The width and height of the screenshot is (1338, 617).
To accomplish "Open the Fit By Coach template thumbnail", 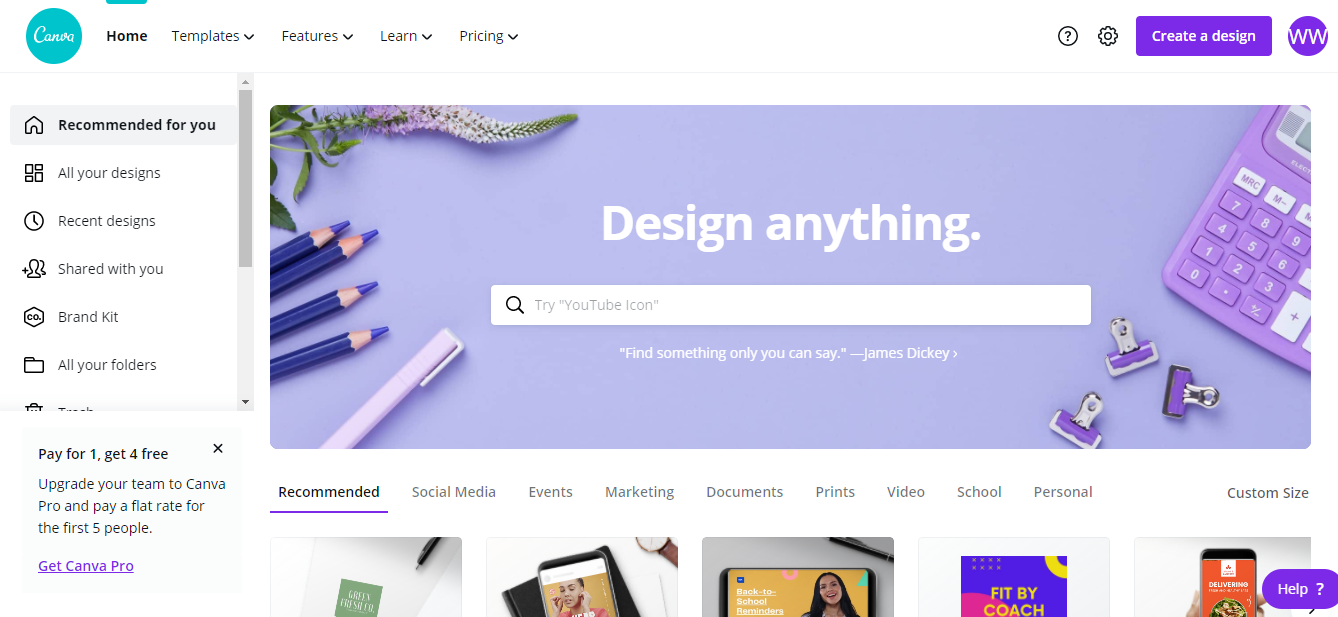I will (1014, 577).
